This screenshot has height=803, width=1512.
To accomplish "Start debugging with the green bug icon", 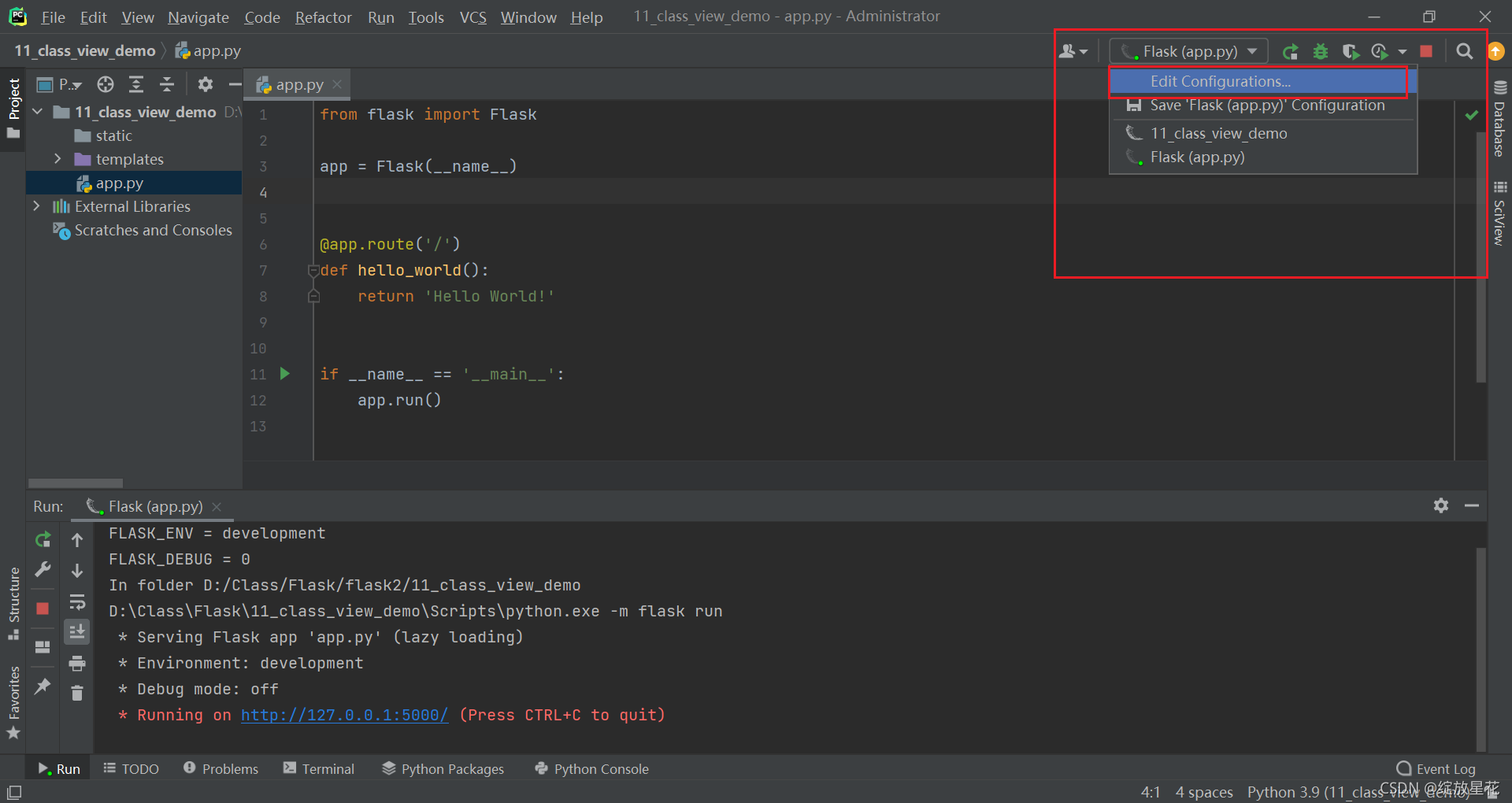I will [1321, 52].
